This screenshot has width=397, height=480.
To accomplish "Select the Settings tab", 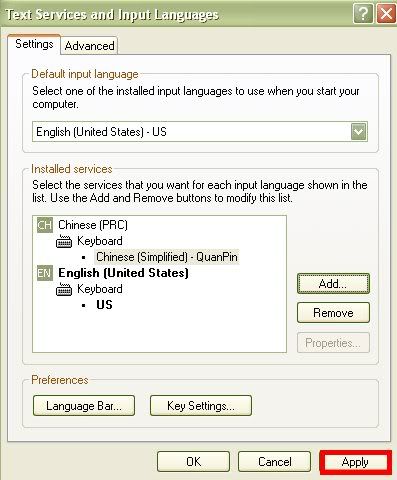I will click(x=34, y=44).
